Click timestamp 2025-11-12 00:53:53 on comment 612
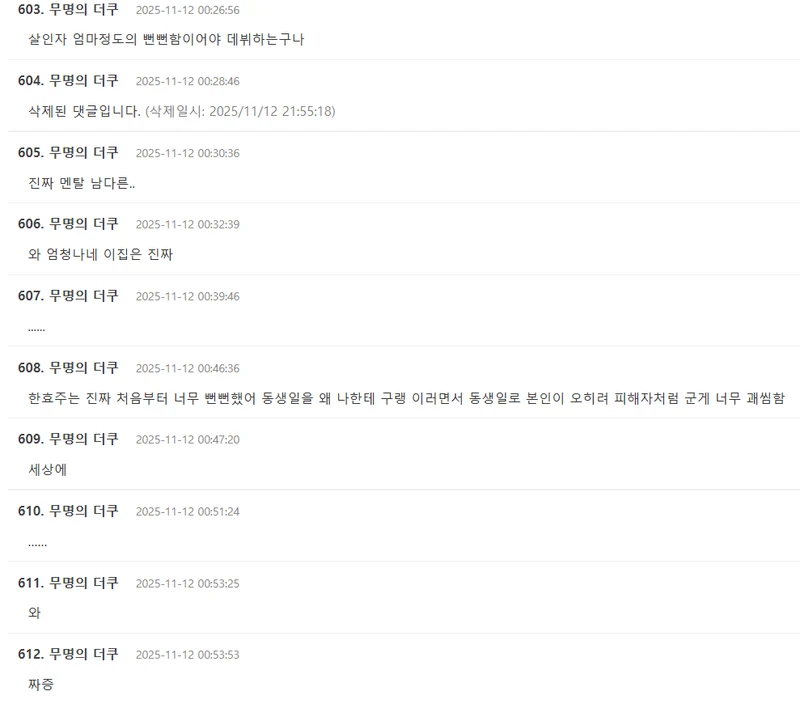The height and width of the screenshot is (701, 800). coord(187,655)
